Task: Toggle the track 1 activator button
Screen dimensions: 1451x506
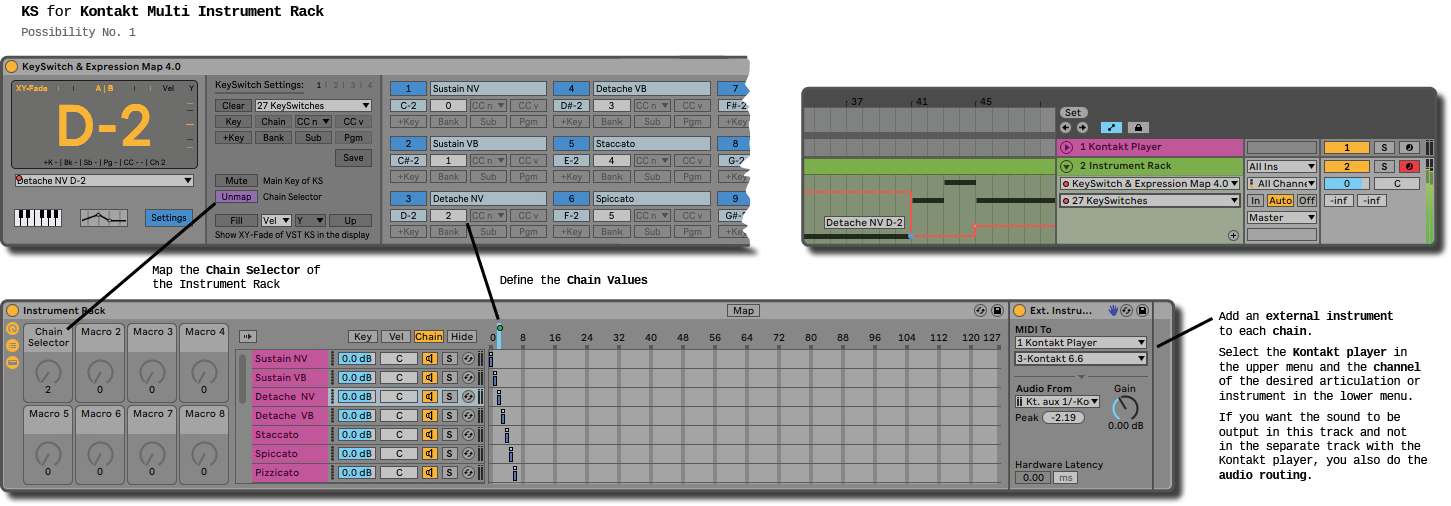Action: pos(1347,147)
